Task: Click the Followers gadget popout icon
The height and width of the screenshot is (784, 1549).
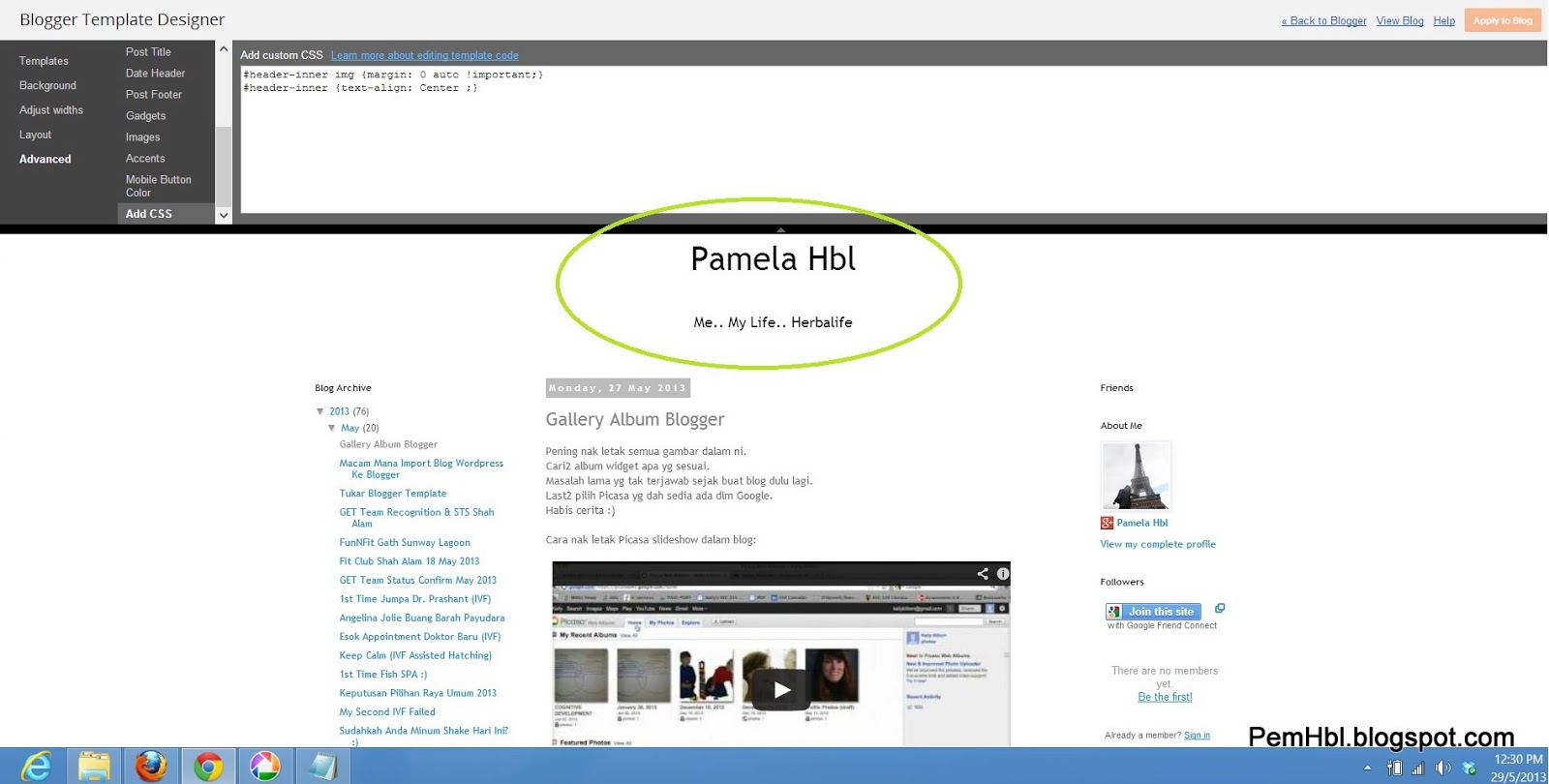Action: tap(1220, 608)
